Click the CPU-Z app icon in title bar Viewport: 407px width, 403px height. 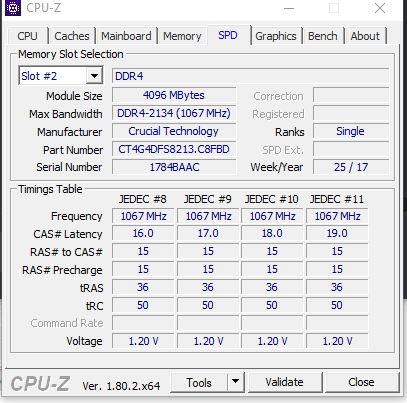(13, 8)
